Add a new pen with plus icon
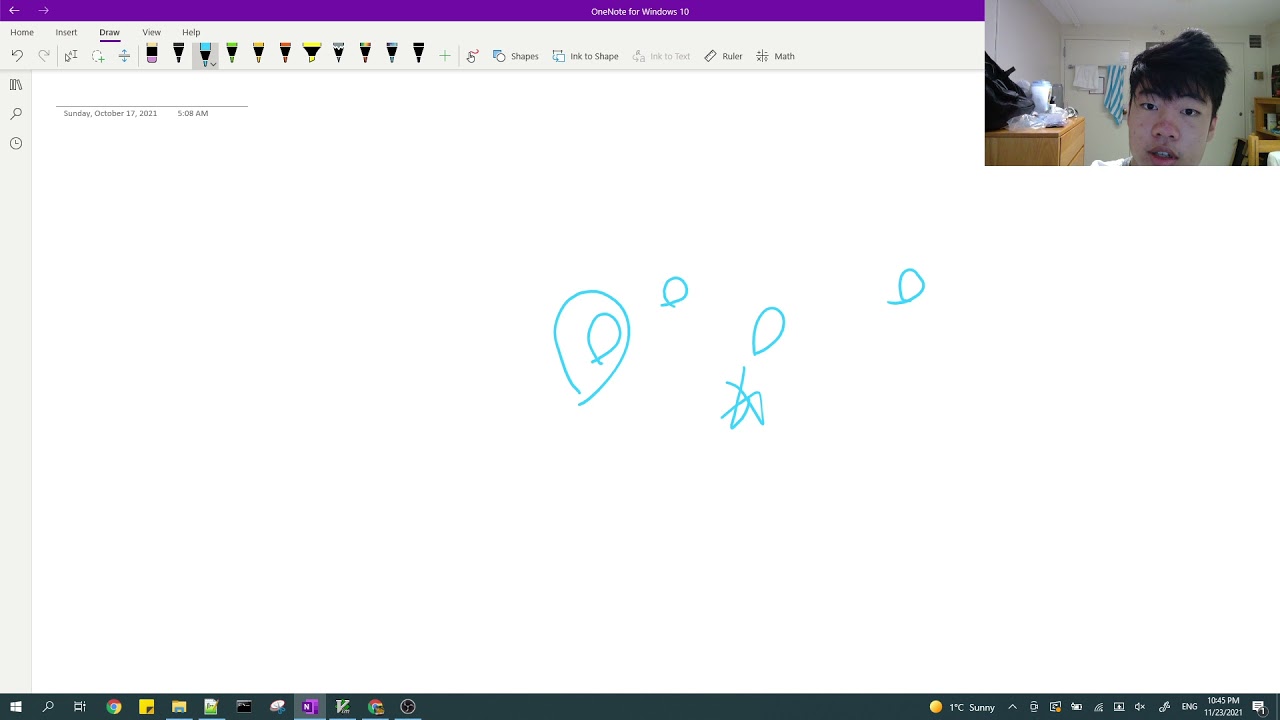Screen dimensions: 1280x720 [x=445, y=56]
